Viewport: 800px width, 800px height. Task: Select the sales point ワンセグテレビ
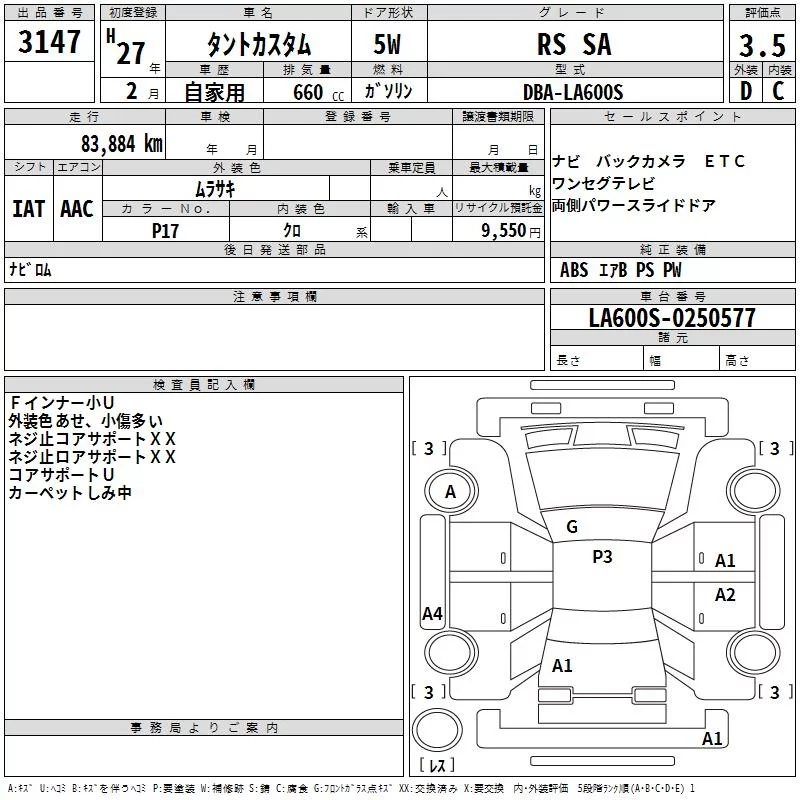coord(603,183)
